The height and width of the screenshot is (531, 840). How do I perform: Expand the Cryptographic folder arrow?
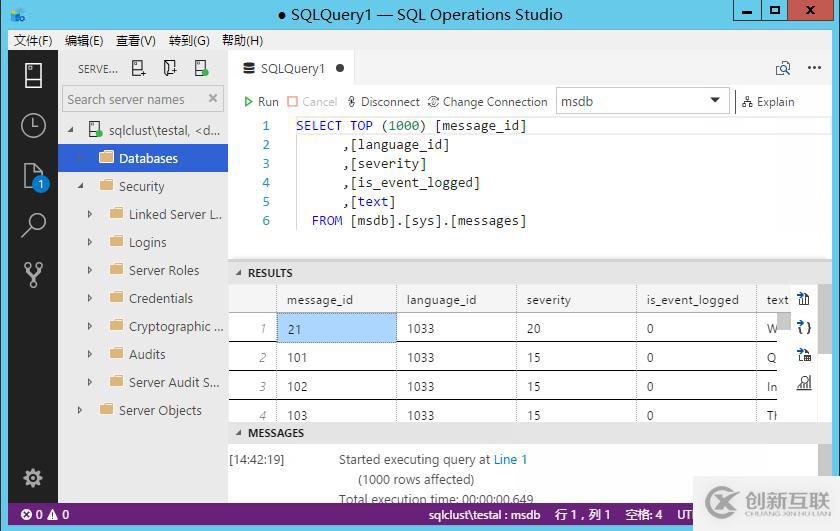pyautogui.click(x=89, y=326)
